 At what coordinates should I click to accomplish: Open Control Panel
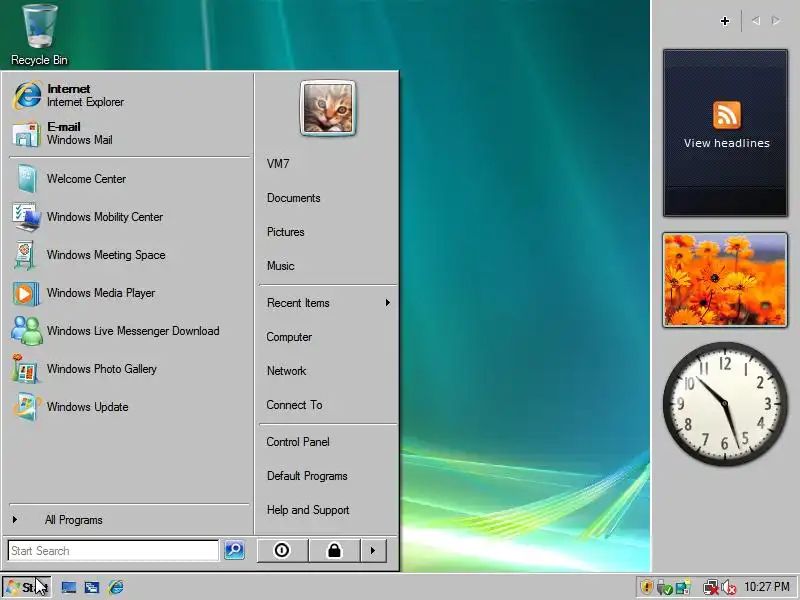tap(328, 442)
